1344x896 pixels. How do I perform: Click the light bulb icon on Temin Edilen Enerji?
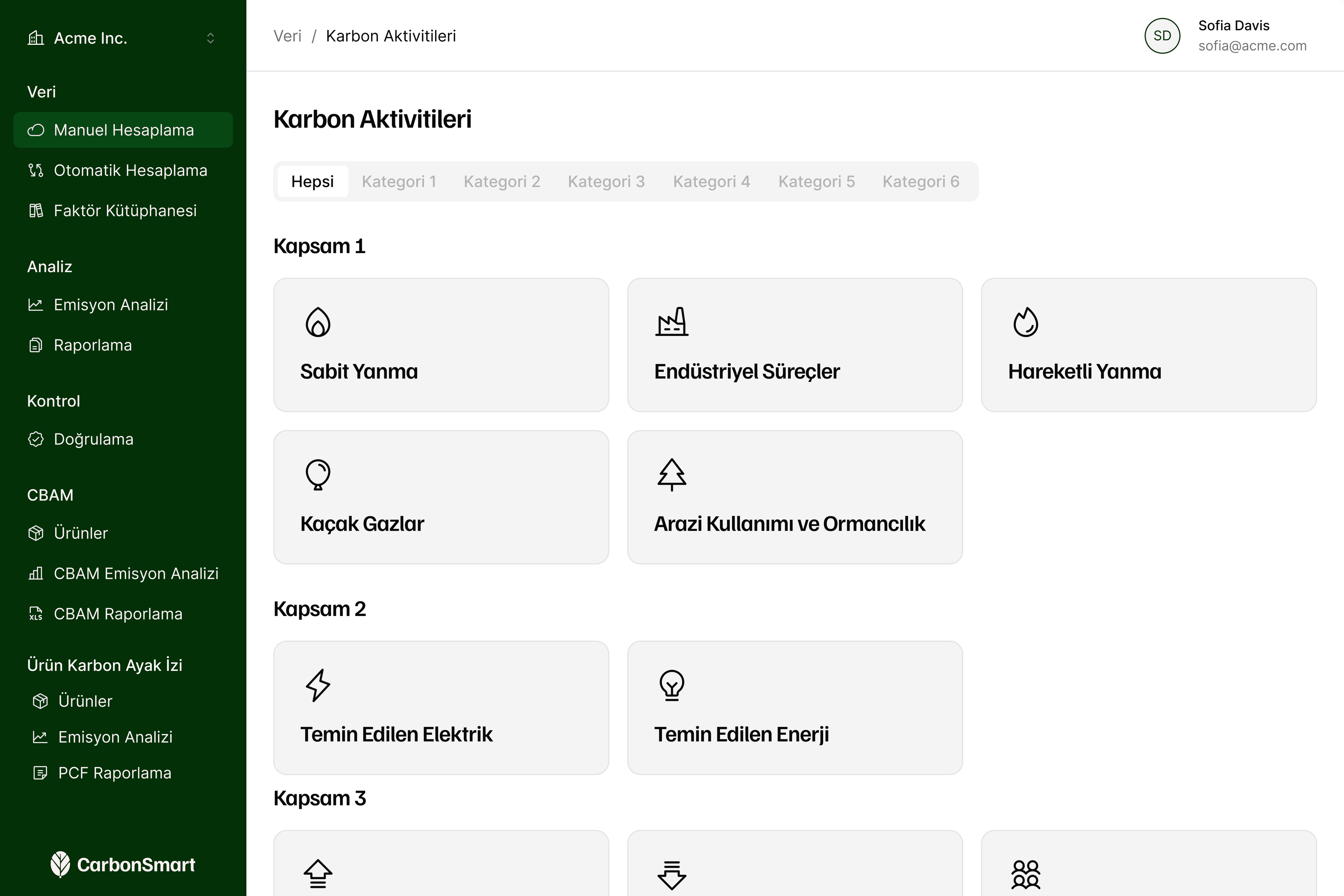click(x=671, y=685)
